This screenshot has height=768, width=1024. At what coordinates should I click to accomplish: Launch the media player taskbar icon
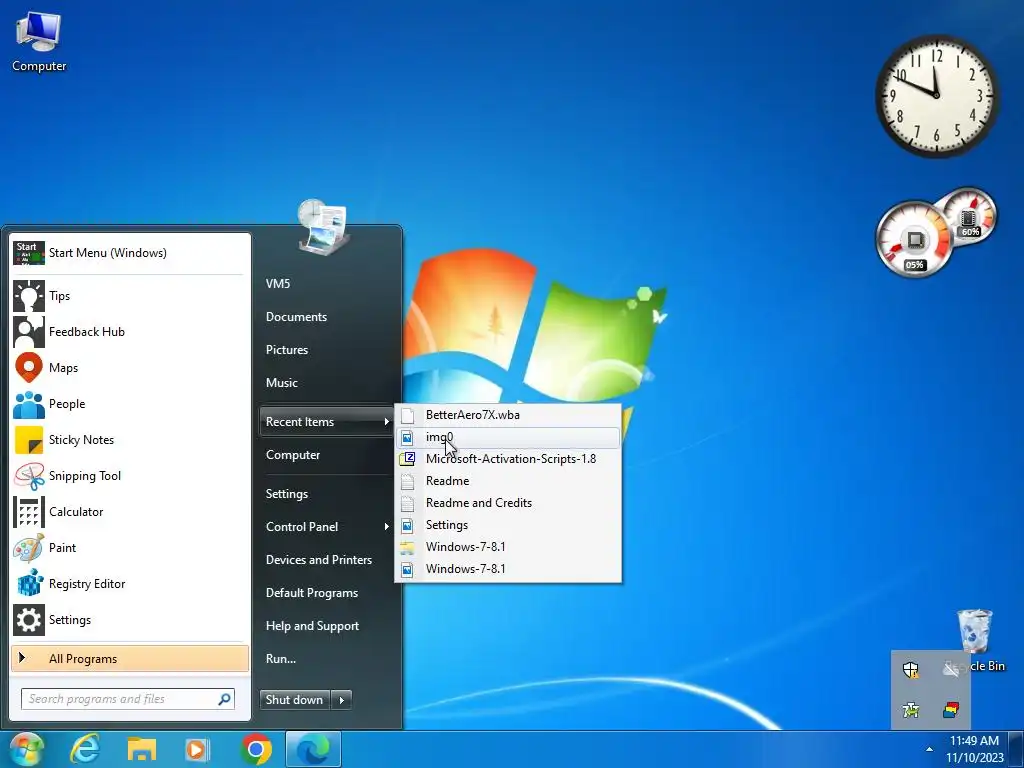coord(197,749)
